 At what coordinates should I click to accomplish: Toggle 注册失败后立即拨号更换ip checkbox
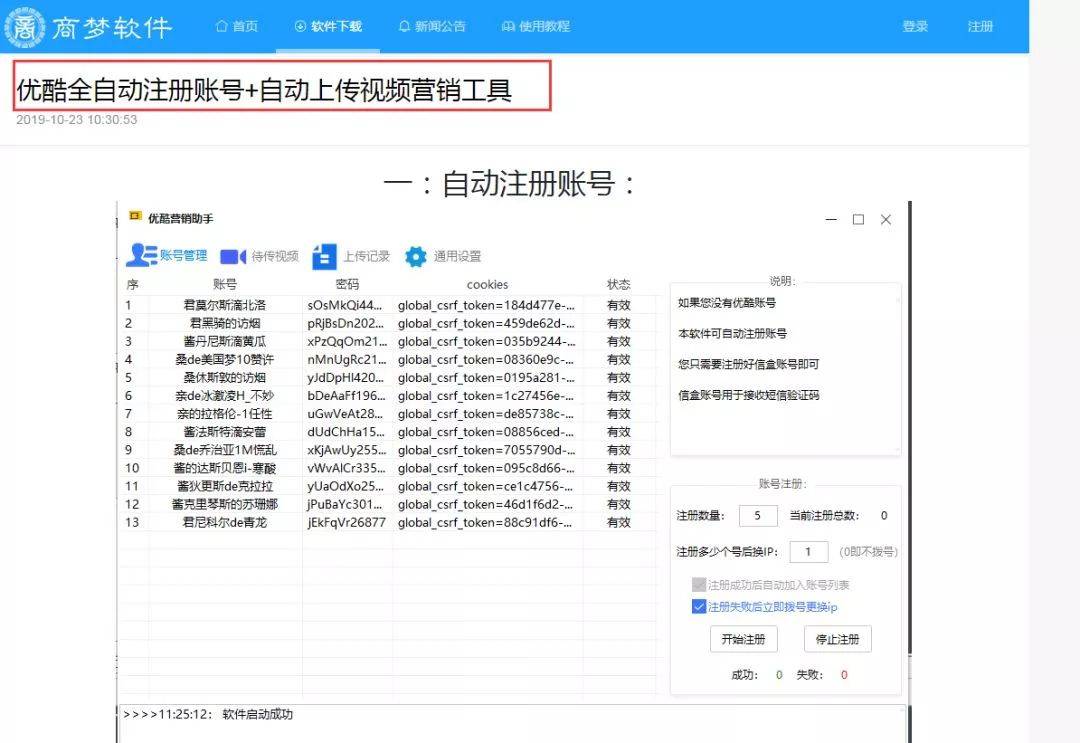coord(698,607)
